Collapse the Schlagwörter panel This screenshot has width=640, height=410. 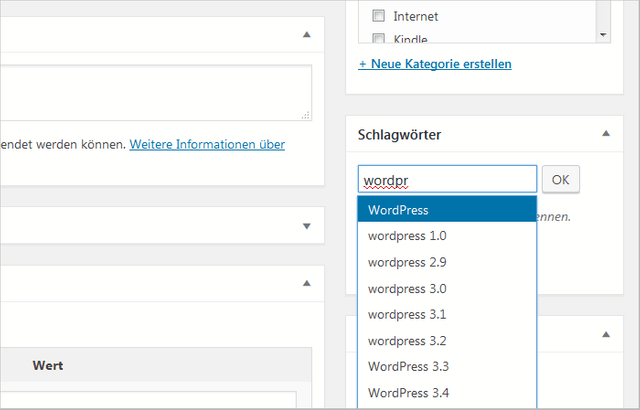(x=606, y=133)
